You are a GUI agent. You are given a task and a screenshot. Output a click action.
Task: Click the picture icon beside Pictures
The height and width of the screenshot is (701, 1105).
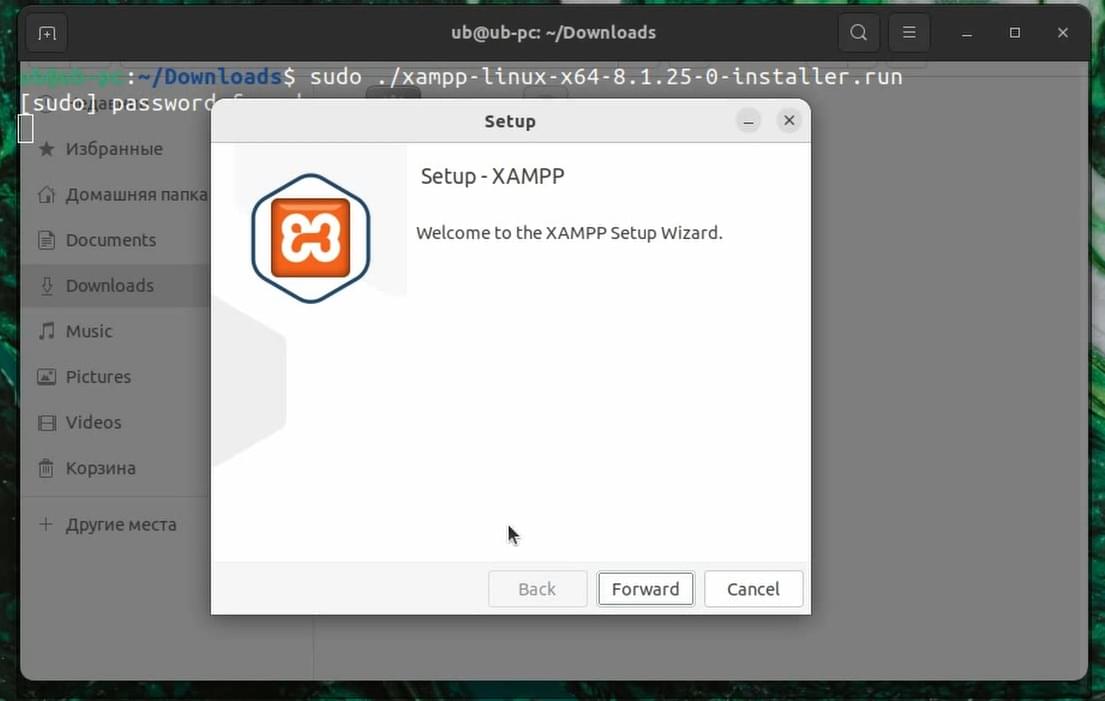click(47, 377)
